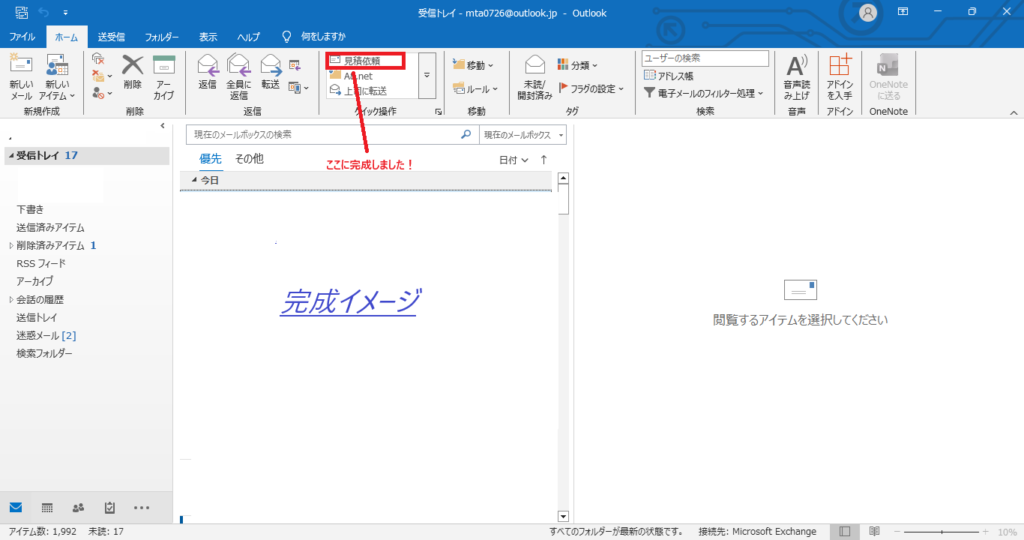This screenshot has height=540, width=1024.
Task: Select the 見積依頼 quick step
Action: 363,61
